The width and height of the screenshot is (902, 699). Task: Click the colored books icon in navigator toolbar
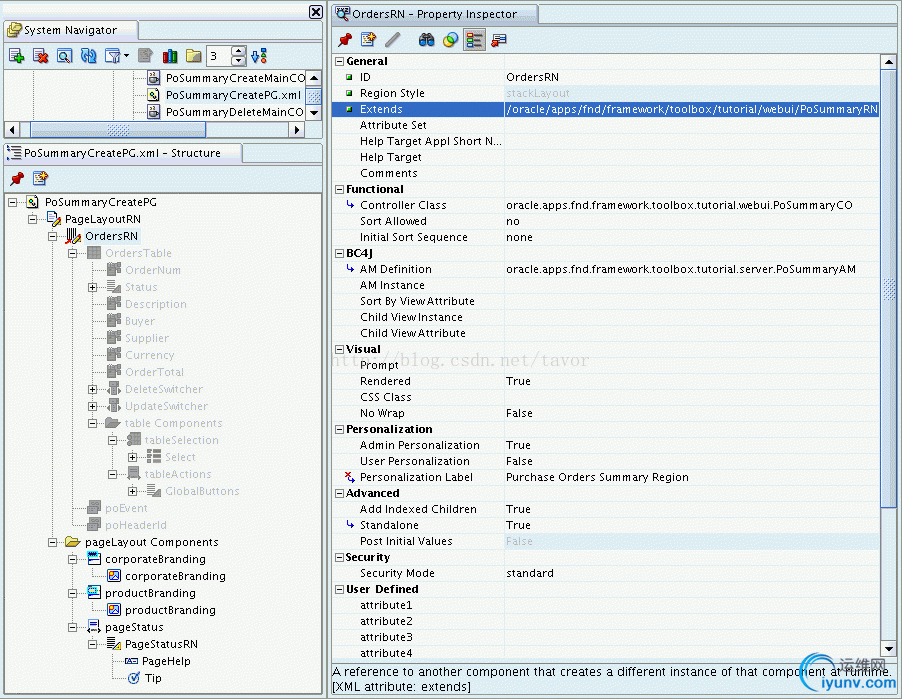click(170, 56)
